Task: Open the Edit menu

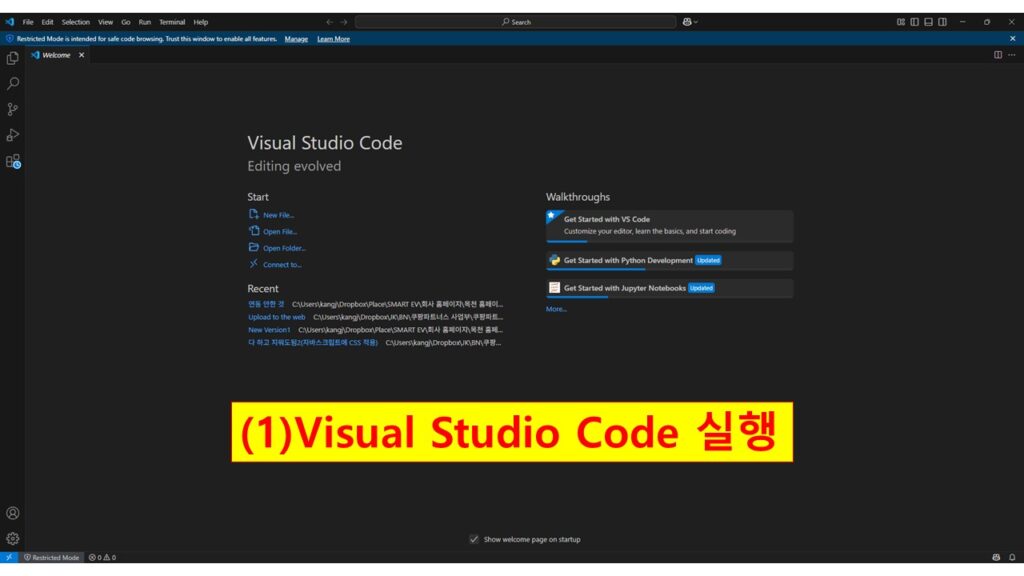Action: (47, 22)
